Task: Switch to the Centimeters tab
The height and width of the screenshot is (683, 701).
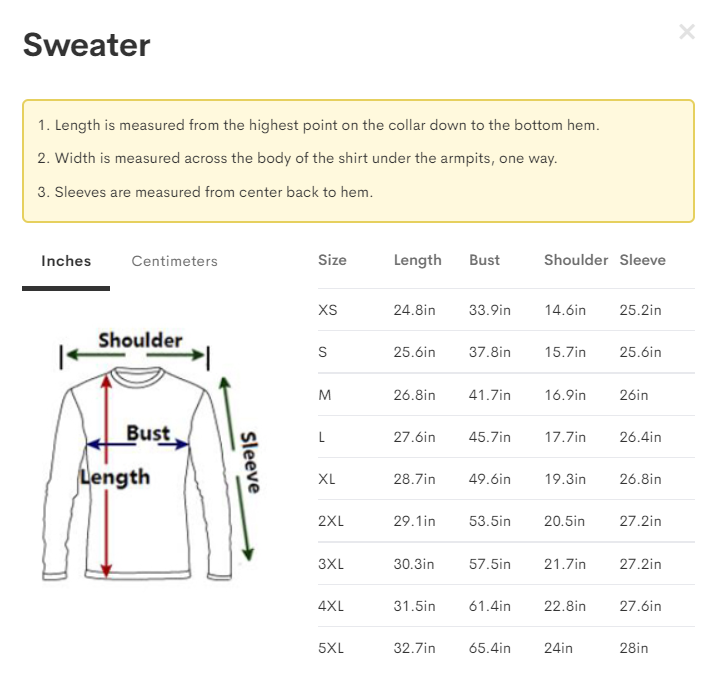Action: coord(174,261)
